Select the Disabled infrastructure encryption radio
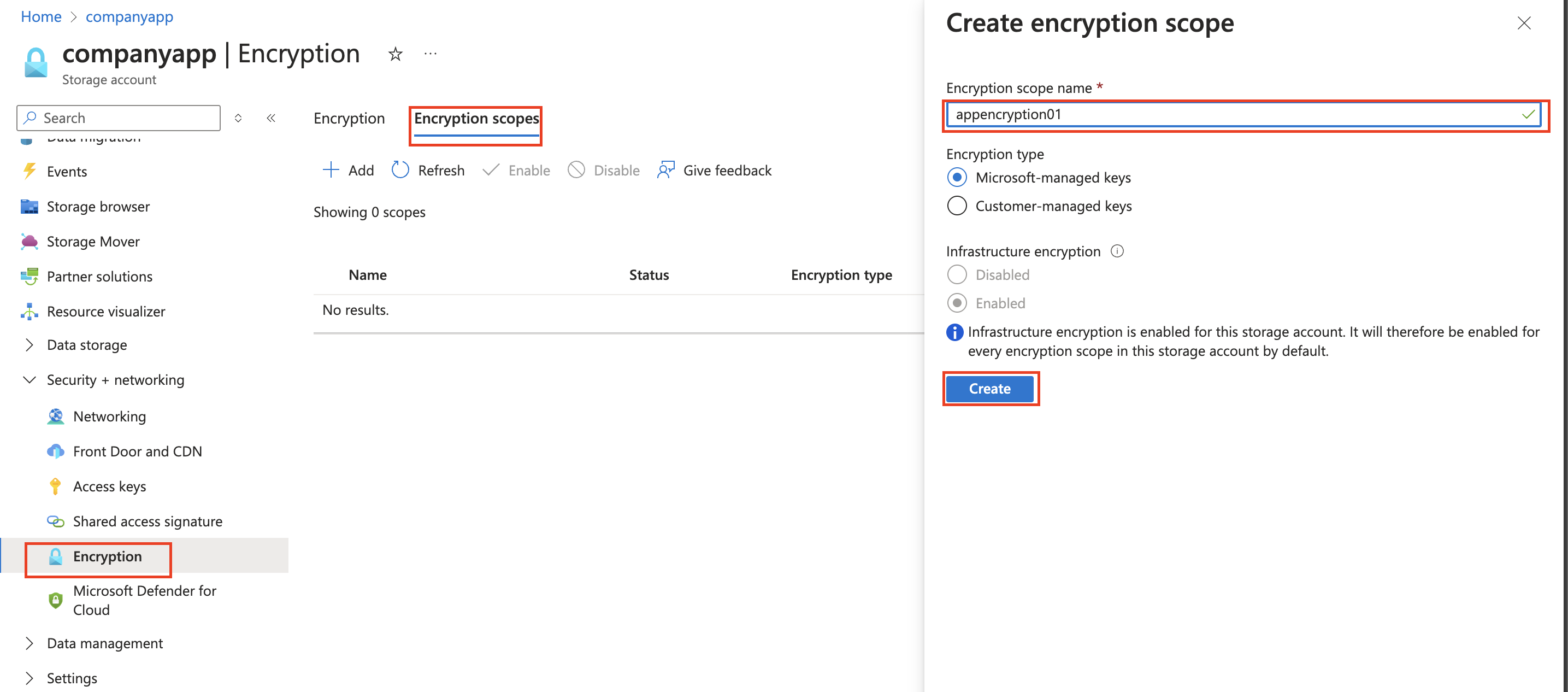This screenshot has height=692, width=1568. tap(957, 275)
